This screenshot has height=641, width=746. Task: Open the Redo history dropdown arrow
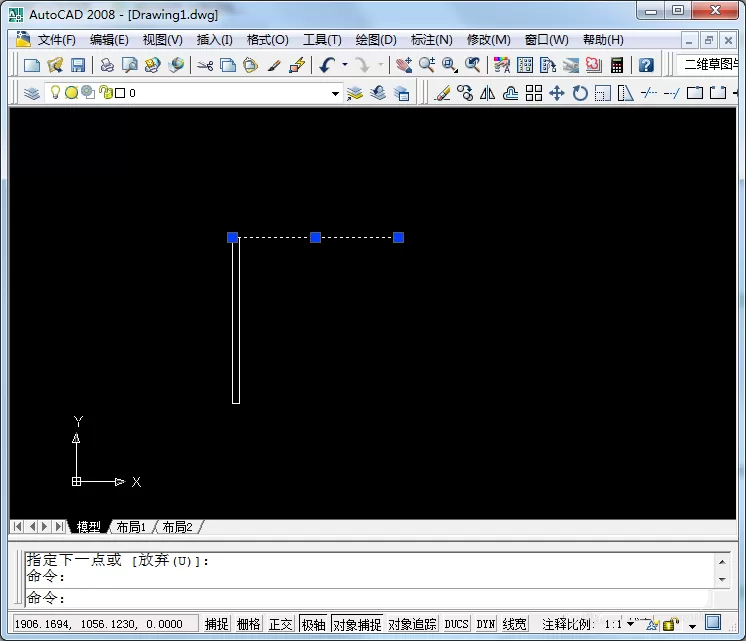pyautogui.click(x=381, y=65)
